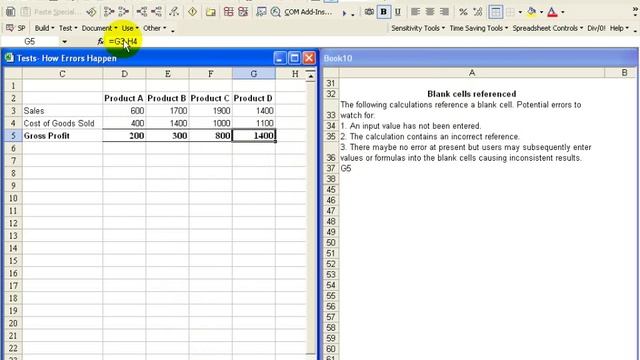This screenshot has height=360, width=640.
Task: Maximize the Tests workbook window
Action: [294, 58]
